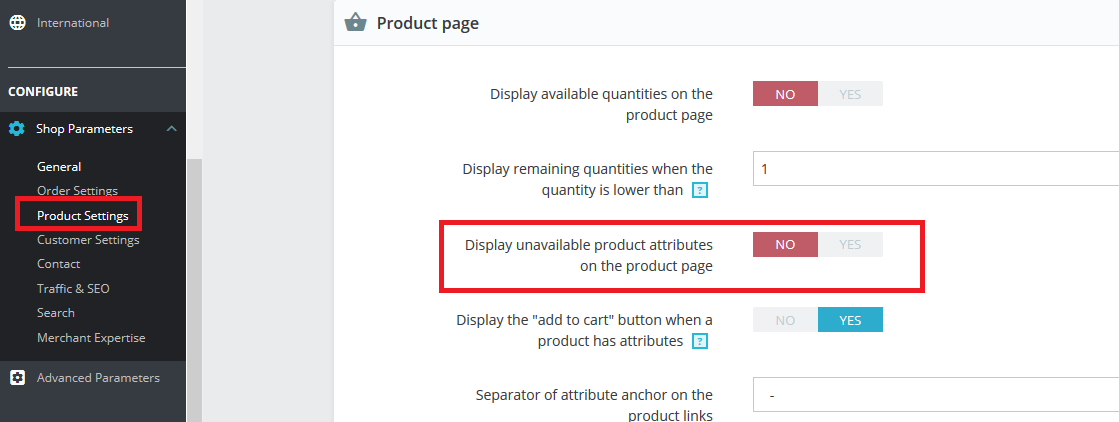The width and height of the screenshot is (1119, 422).
Task: Click the attribute anchor separator field
Action: (935, 395)
